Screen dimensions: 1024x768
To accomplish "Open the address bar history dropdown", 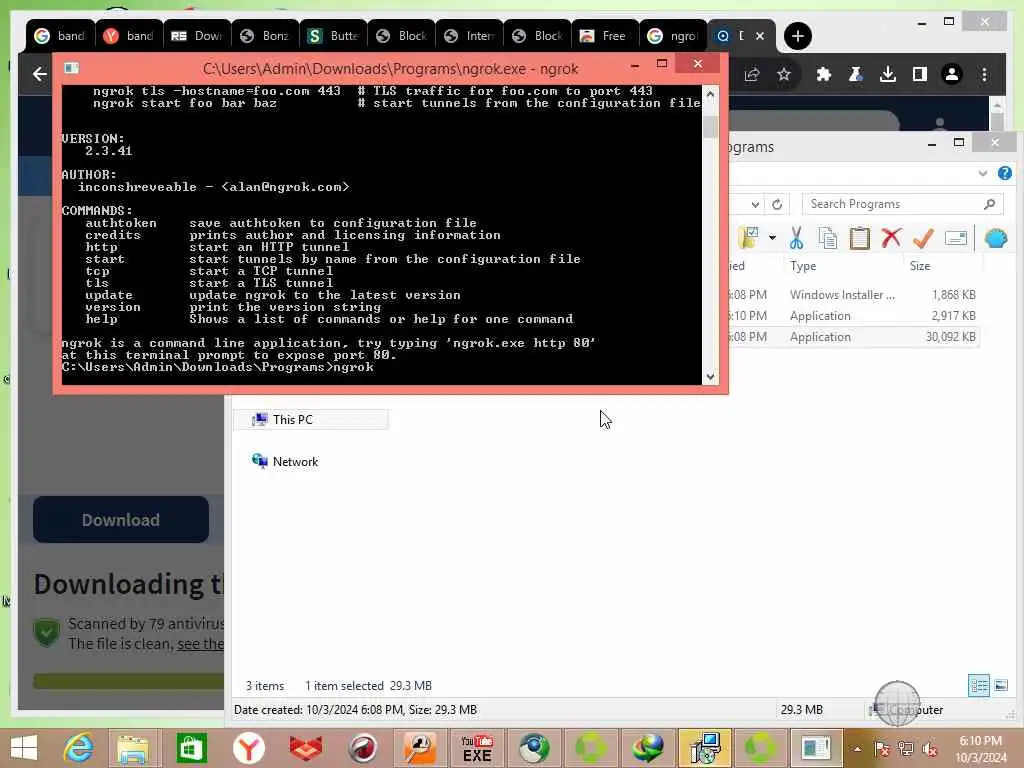I will [x=755, y=204].
